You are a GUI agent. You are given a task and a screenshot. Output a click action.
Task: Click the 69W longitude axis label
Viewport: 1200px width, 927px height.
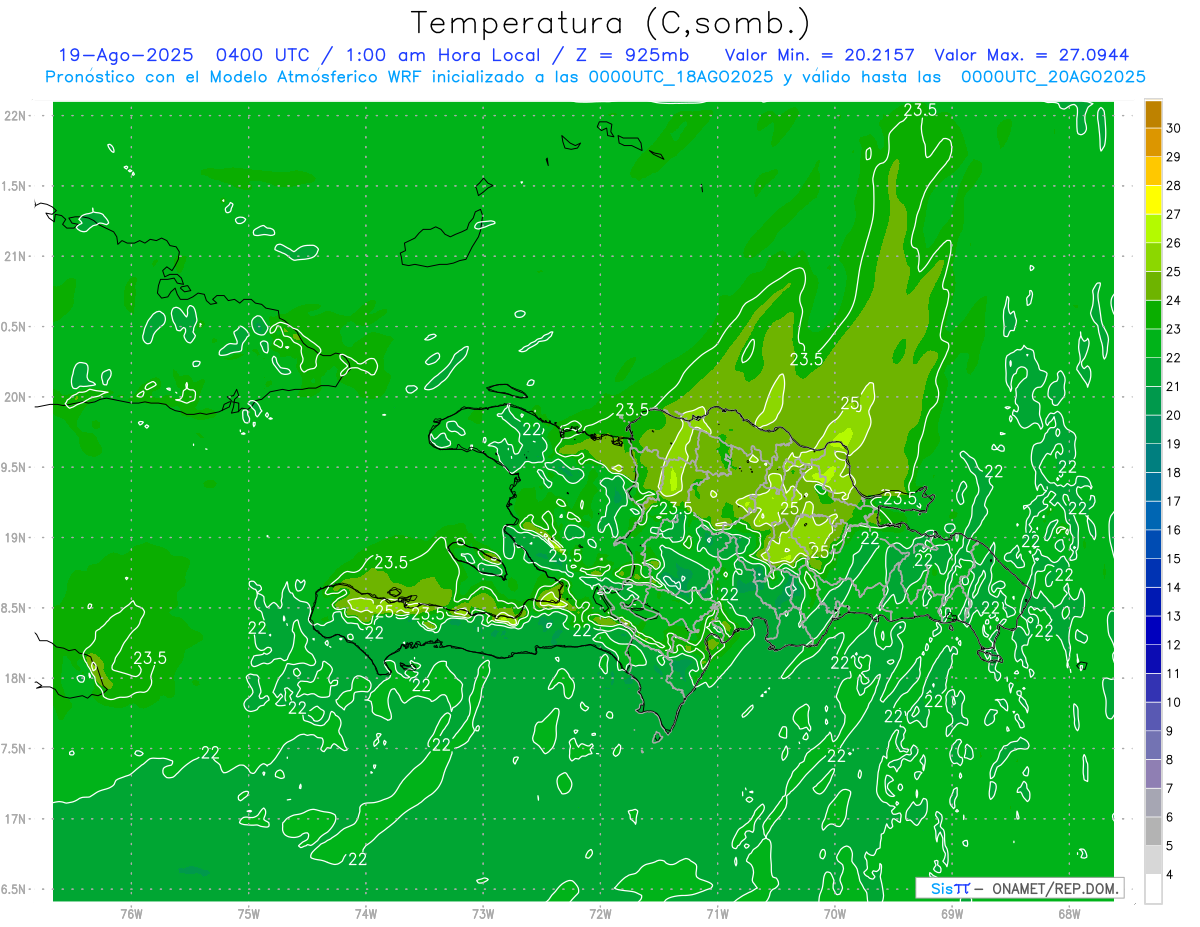click(952, 914)
